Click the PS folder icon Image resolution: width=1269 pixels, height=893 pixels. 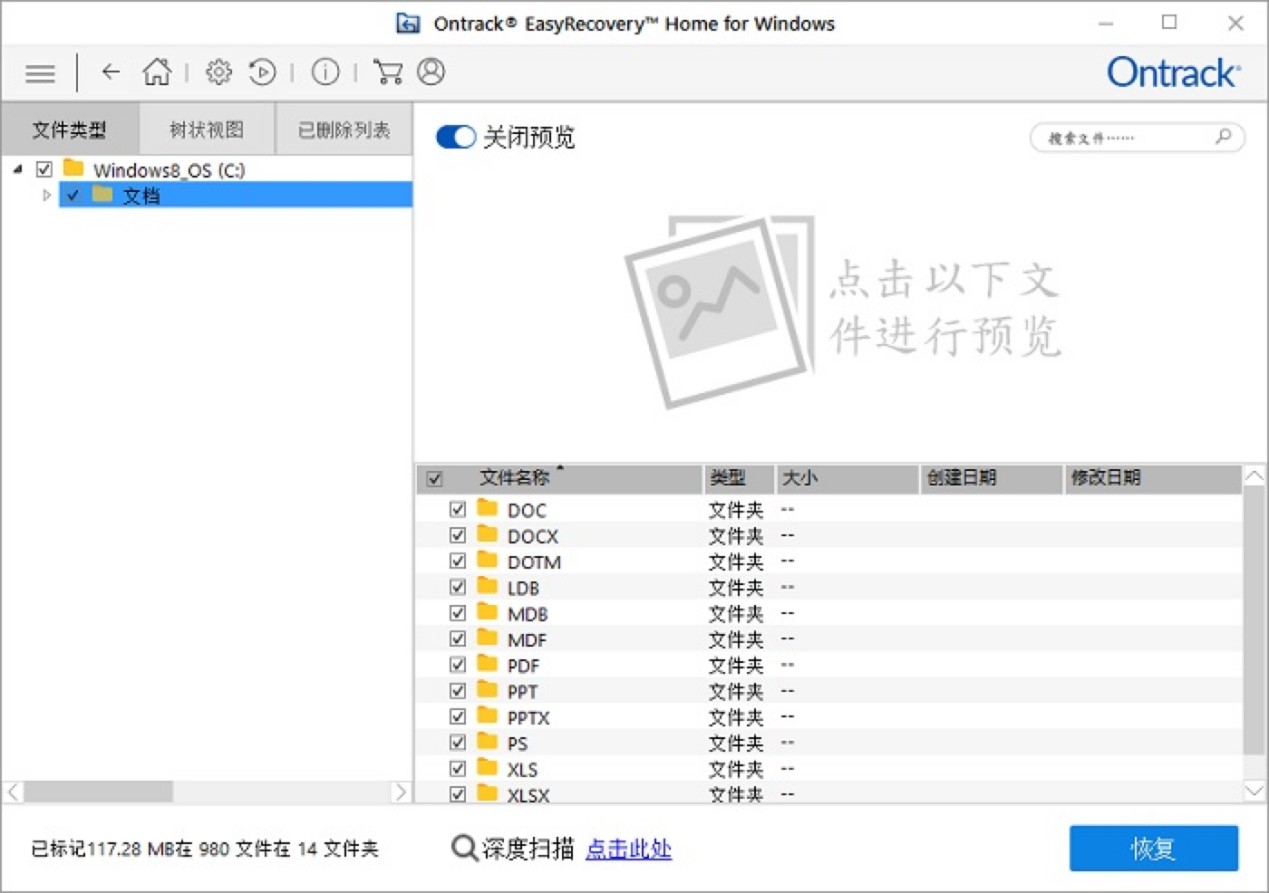click(488, 742)
